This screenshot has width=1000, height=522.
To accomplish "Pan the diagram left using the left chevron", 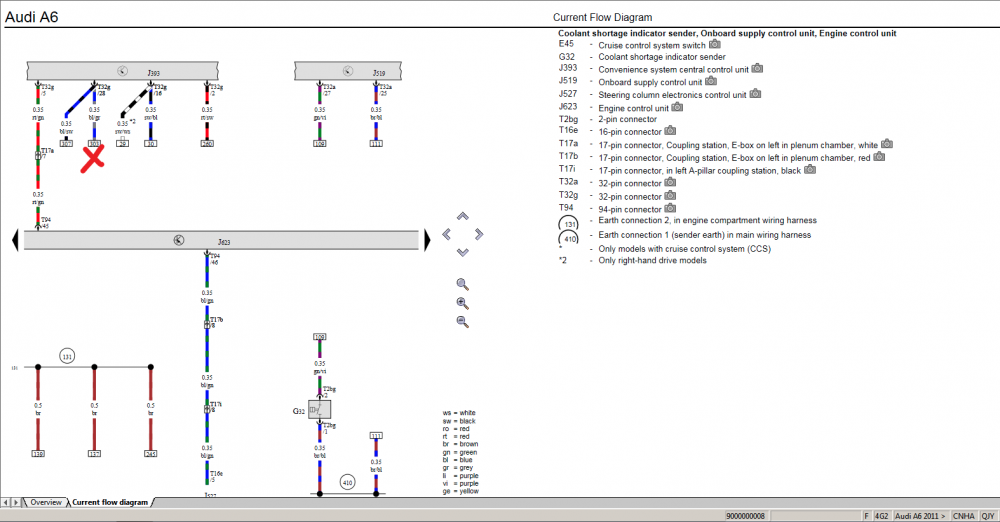I will [446, 234].
